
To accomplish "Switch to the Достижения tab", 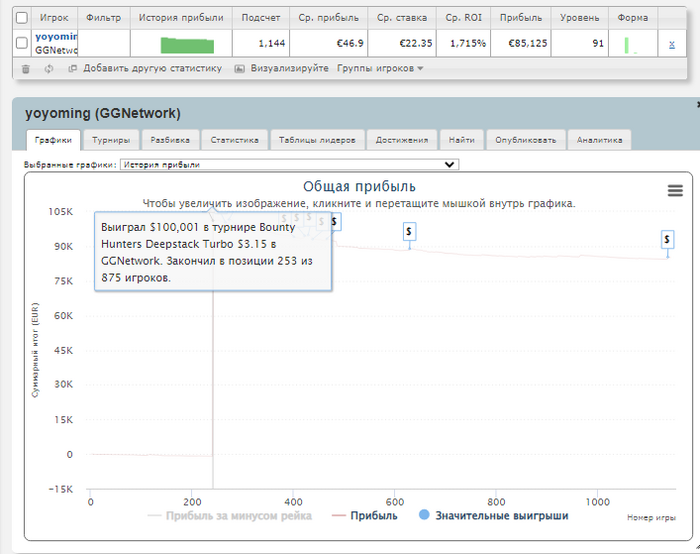I will click(402, 140).
